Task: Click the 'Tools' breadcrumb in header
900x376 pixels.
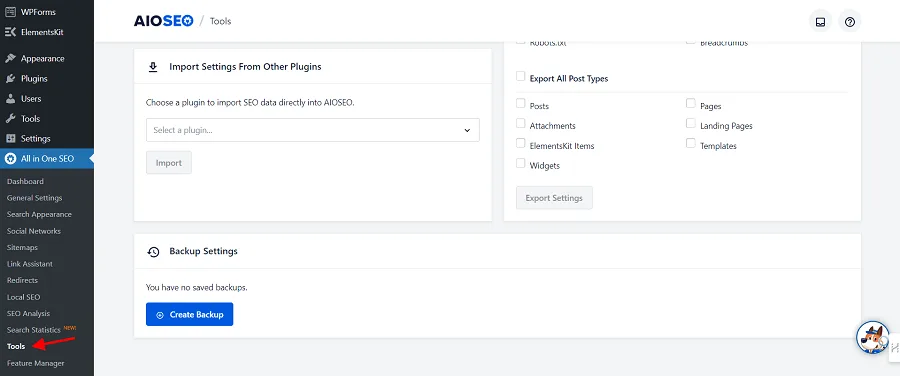Action: click(x=220, y=22)
